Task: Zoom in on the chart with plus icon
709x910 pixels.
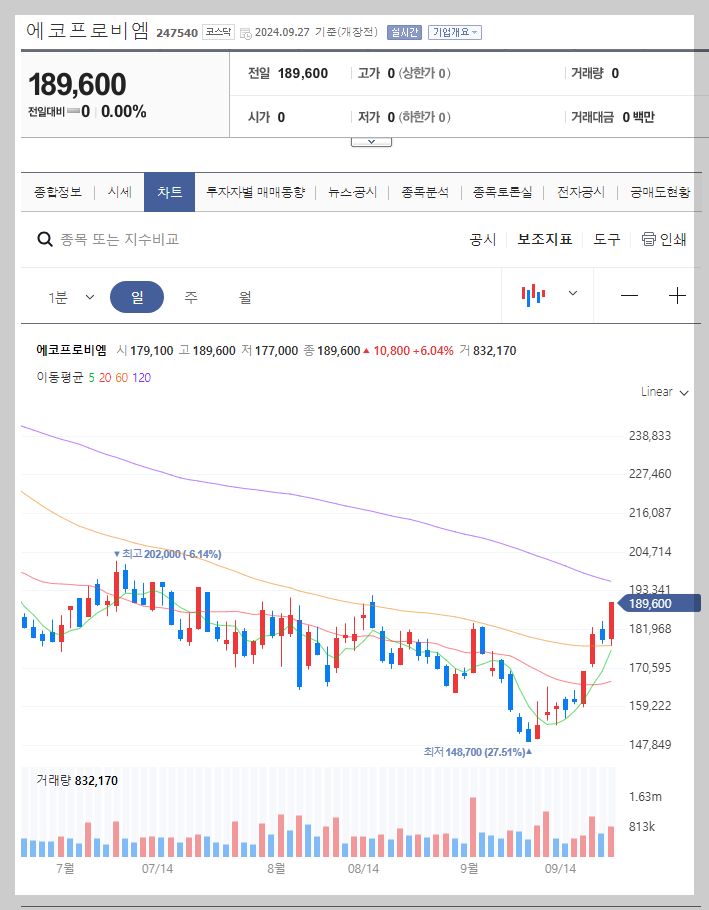Action: click(x=676, y=294)
